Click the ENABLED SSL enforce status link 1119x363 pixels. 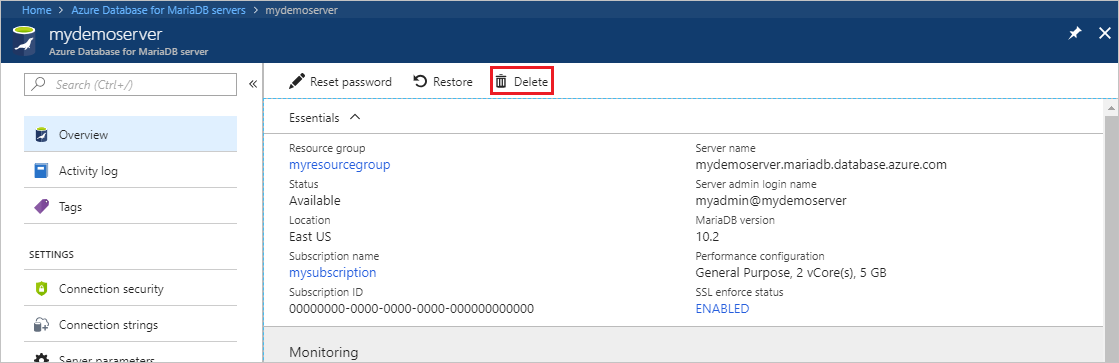(722, 309)
